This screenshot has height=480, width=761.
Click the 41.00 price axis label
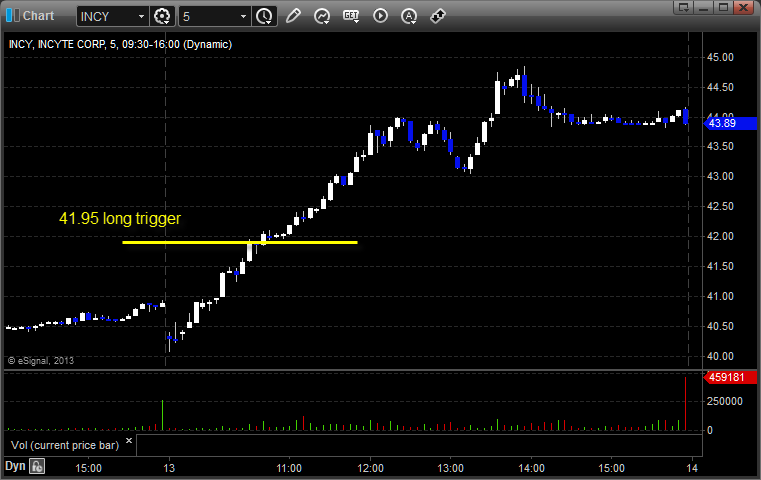pos(720,296)
